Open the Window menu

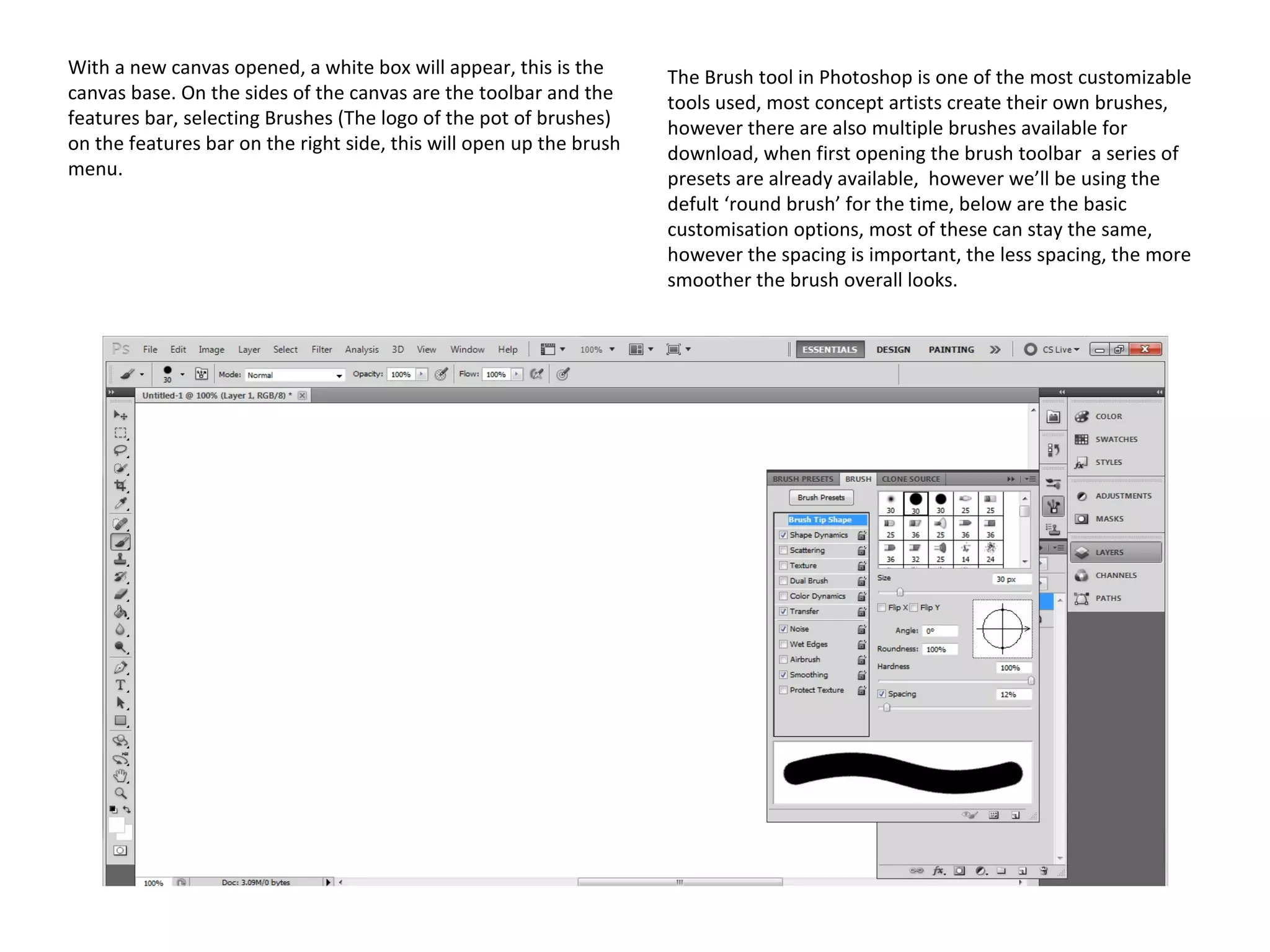[468, 350]
